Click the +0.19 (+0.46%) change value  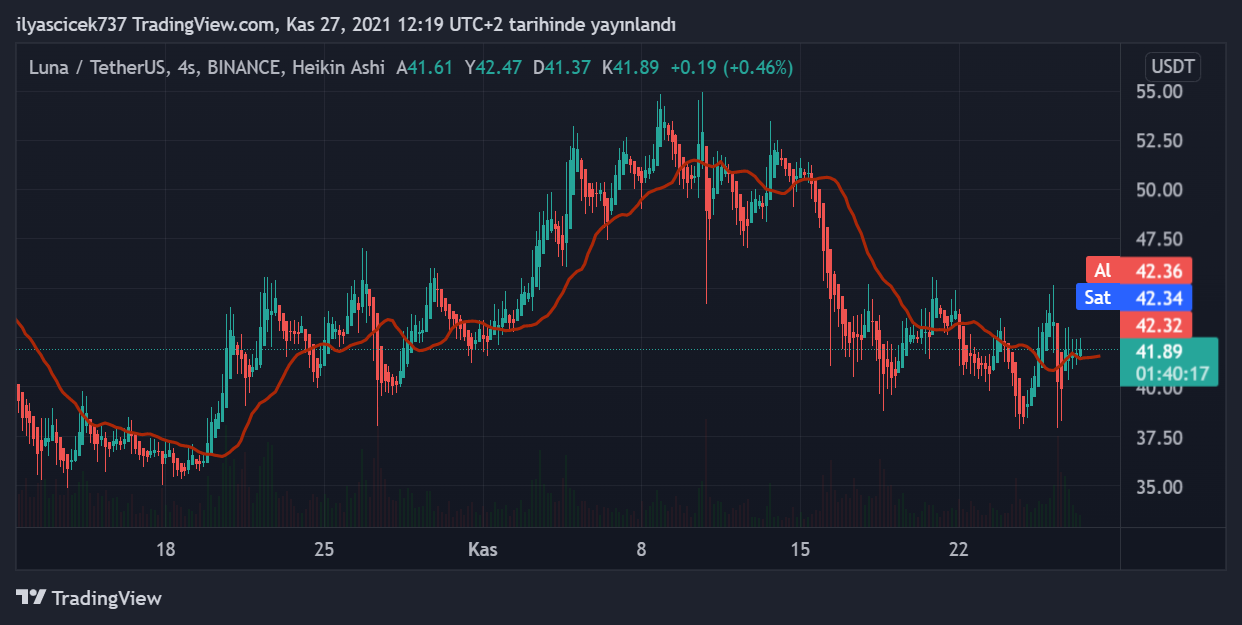(x=731, y=68)
